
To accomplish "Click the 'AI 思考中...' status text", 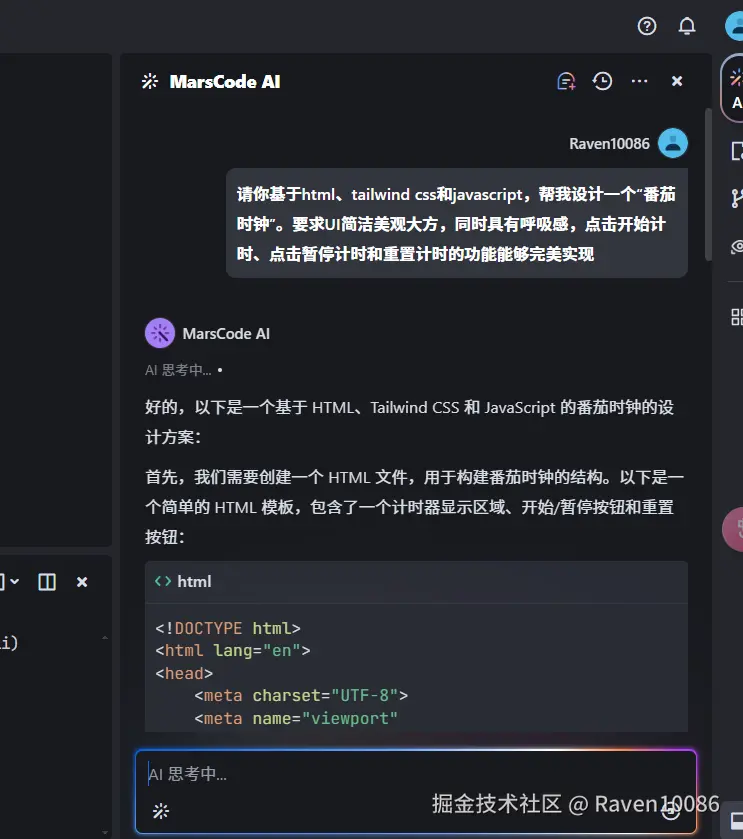I will pos(178,370).
